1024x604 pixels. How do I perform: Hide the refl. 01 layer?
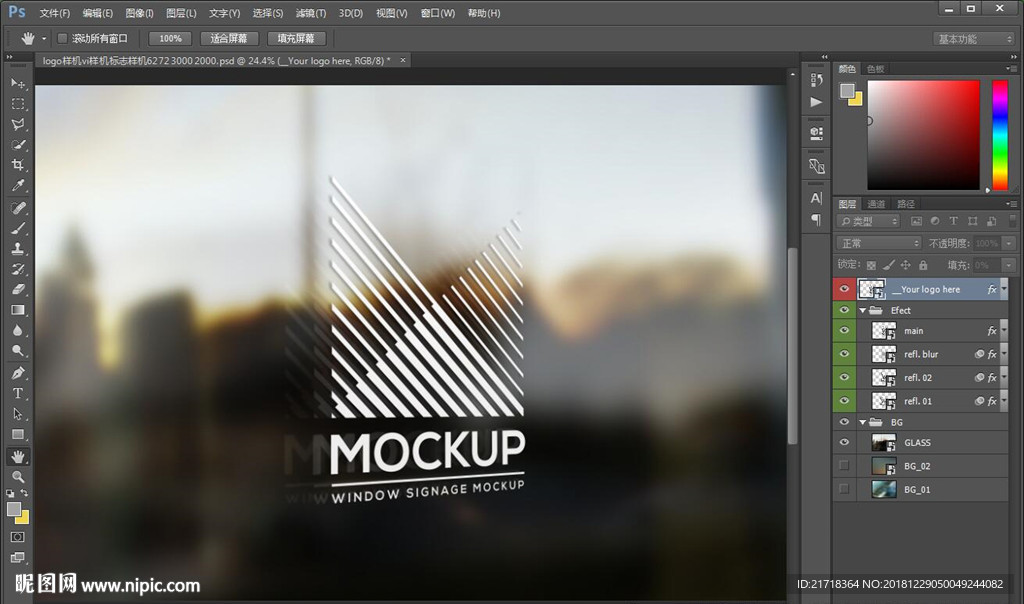(844, 401)
